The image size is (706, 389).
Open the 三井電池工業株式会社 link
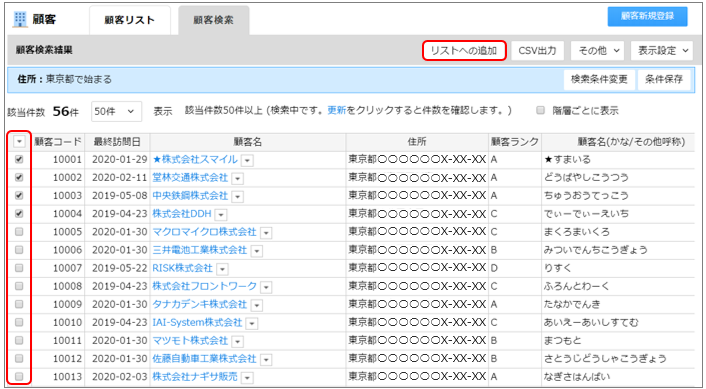point(199,250)
